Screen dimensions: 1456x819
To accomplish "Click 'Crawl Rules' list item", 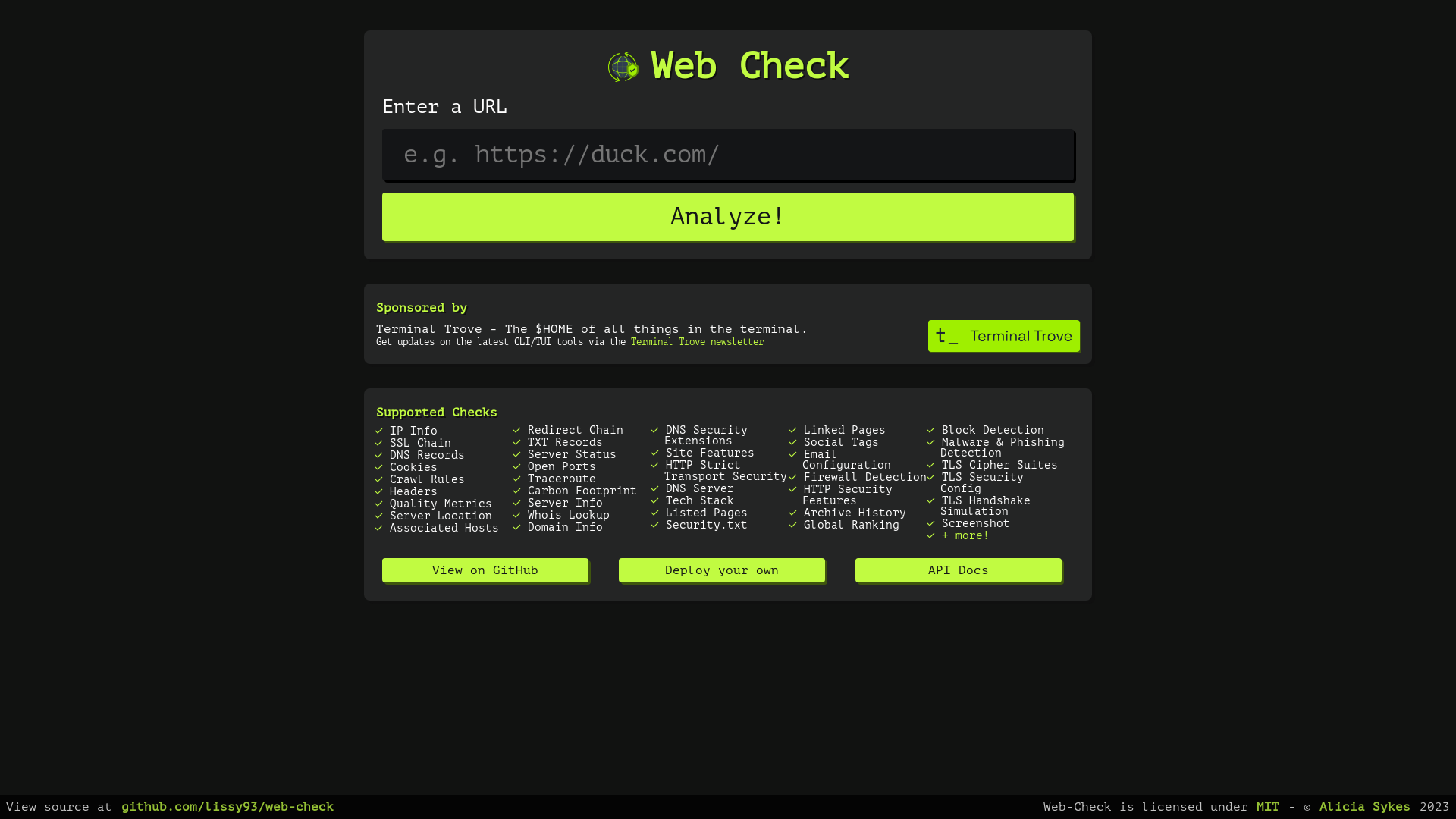I will pyautogui.click(x=427, y=479).
